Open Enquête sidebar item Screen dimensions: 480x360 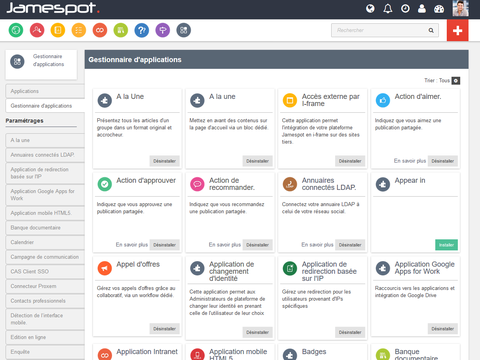point(45,352)
